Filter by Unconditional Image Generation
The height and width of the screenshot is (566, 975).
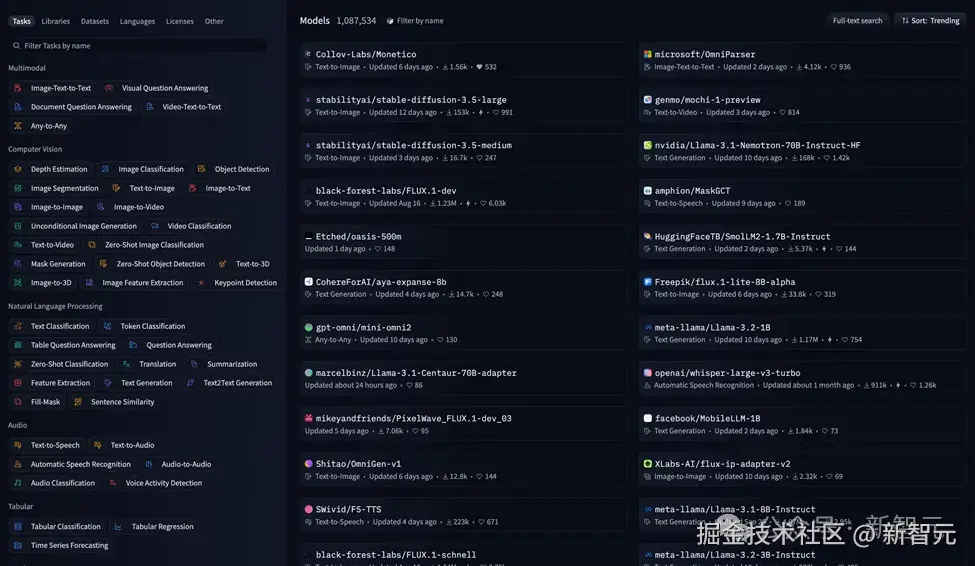pyautogui.click(x=76, y=226)
